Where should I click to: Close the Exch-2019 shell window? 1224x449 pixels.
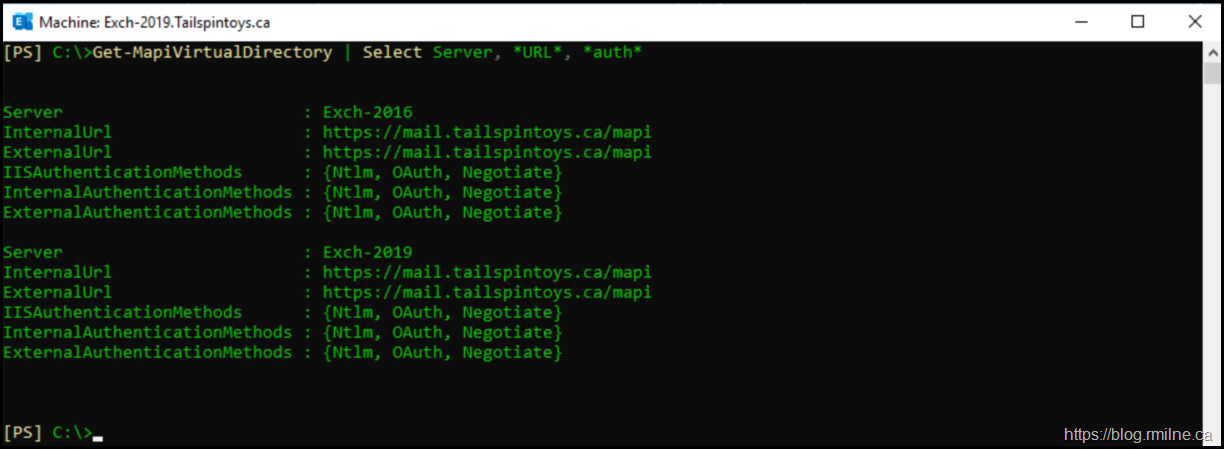click(1195, 21)
